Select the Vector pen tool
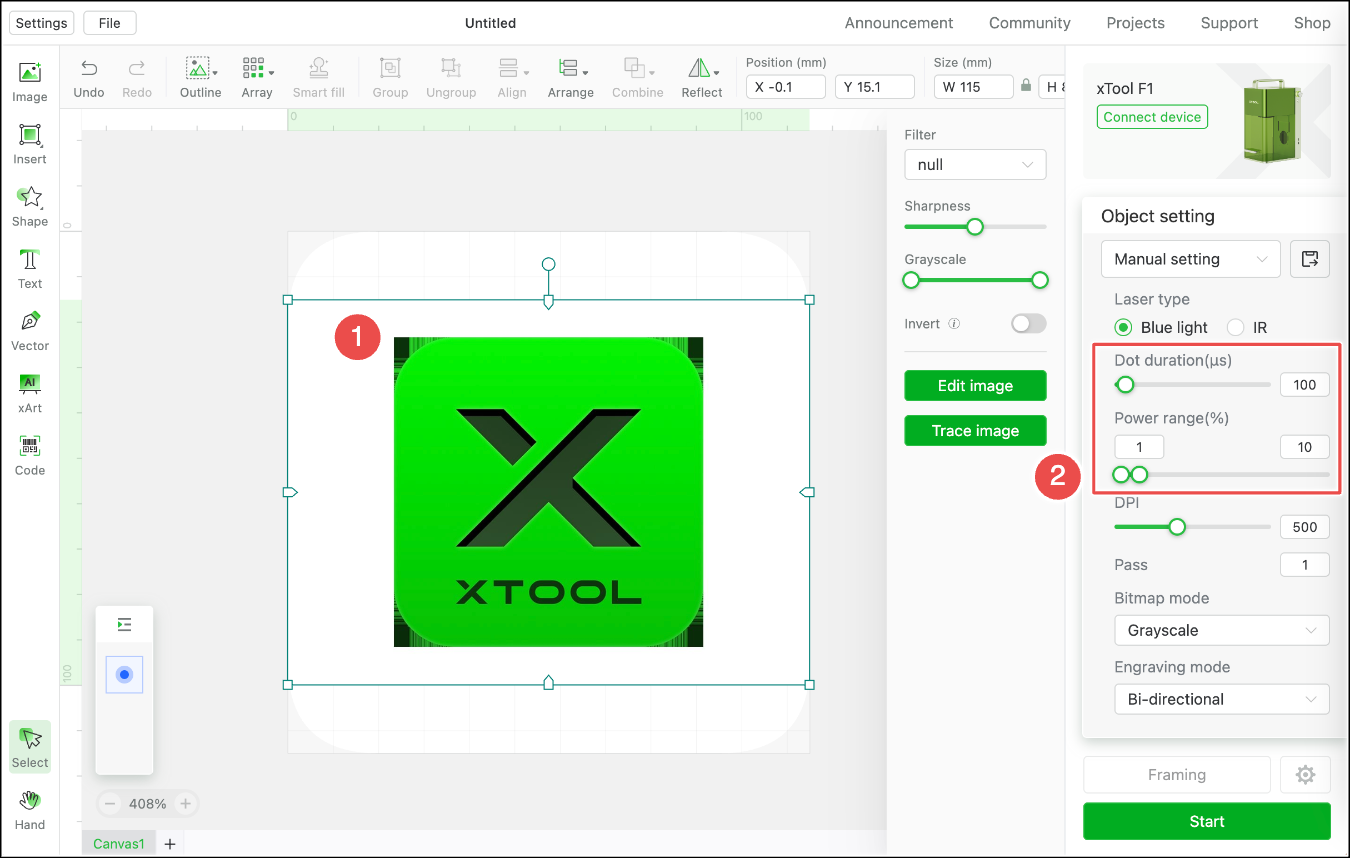 point(30,330)
